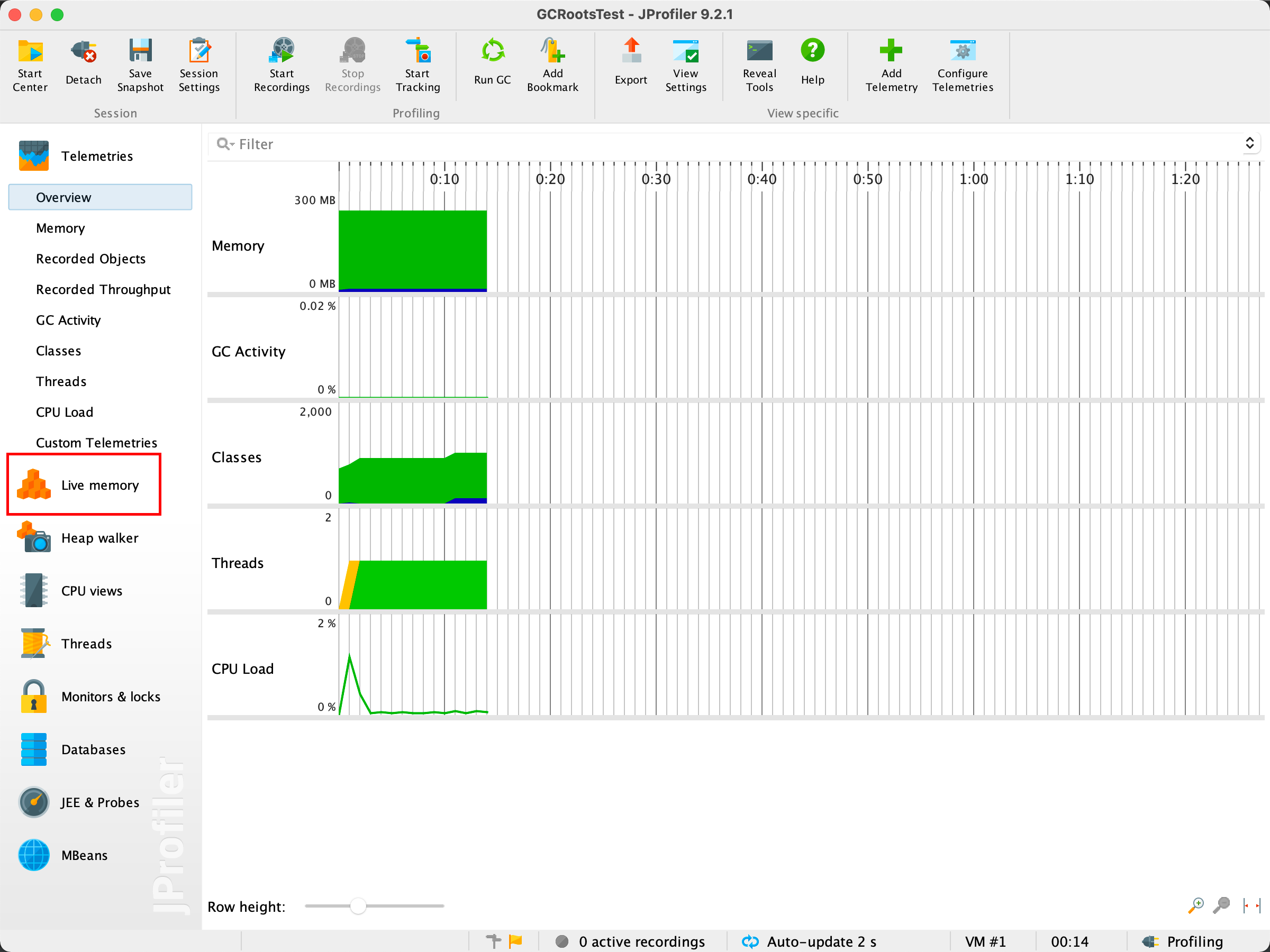Click the VM #1 status entry
1270x952 pixels.
click(985, 941)
